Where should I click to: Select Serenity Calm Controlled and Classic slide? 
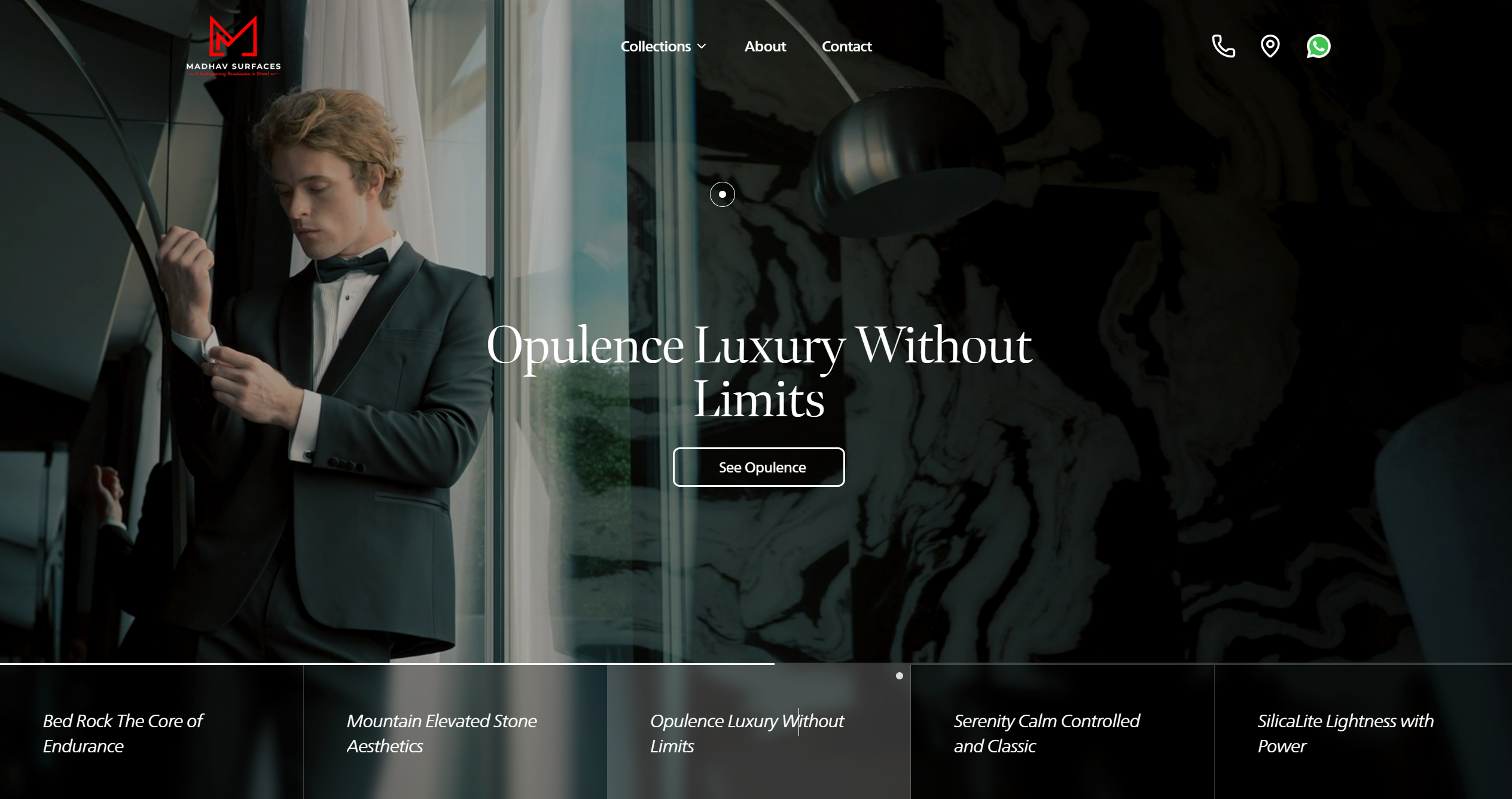(x=1062, y=732)
